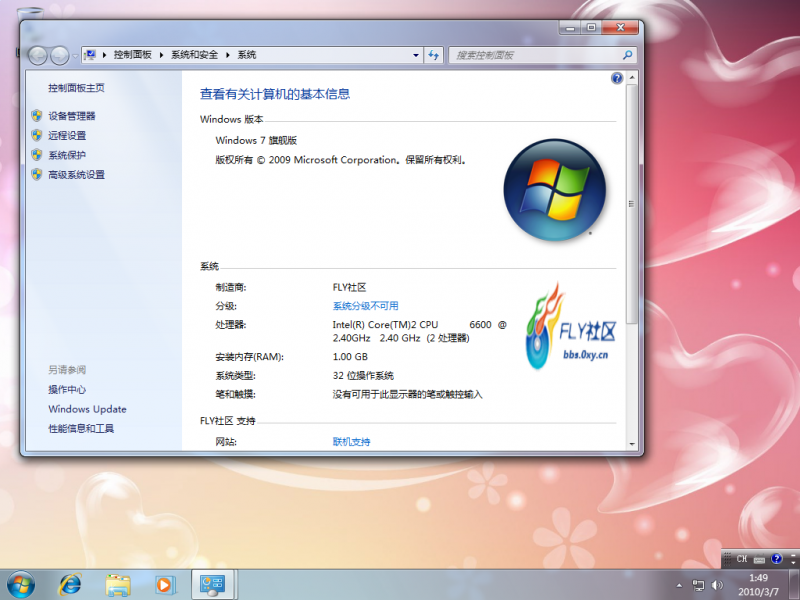This screenshot has width=800, height=600.
Task: Click the network tray icon
Action: tap(698, 585)
